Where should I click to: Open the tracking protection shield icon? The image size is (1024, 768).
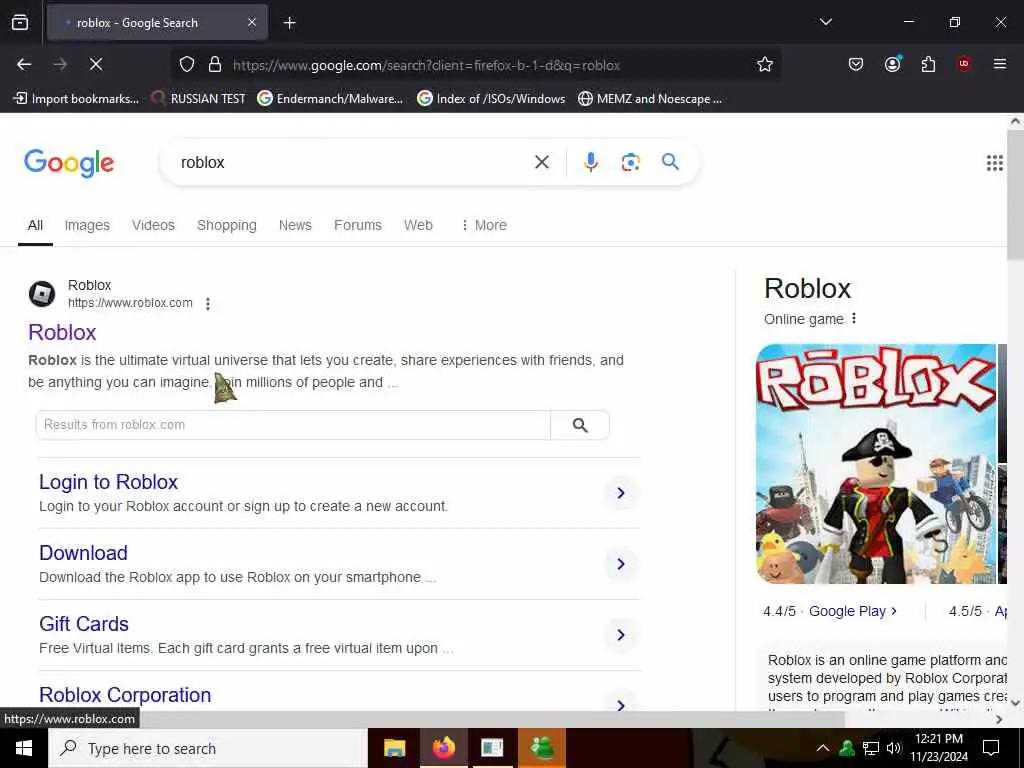(187, 65)
